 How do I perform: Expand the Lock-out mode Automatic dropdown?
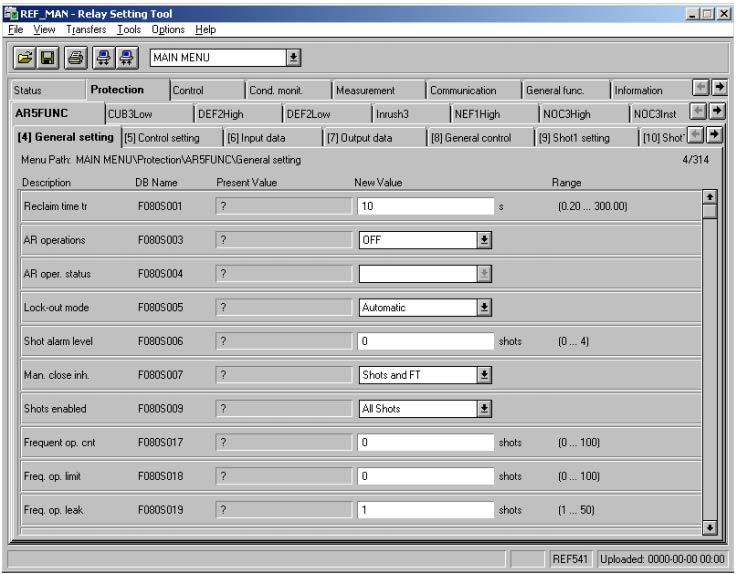[x=484, y=307]
